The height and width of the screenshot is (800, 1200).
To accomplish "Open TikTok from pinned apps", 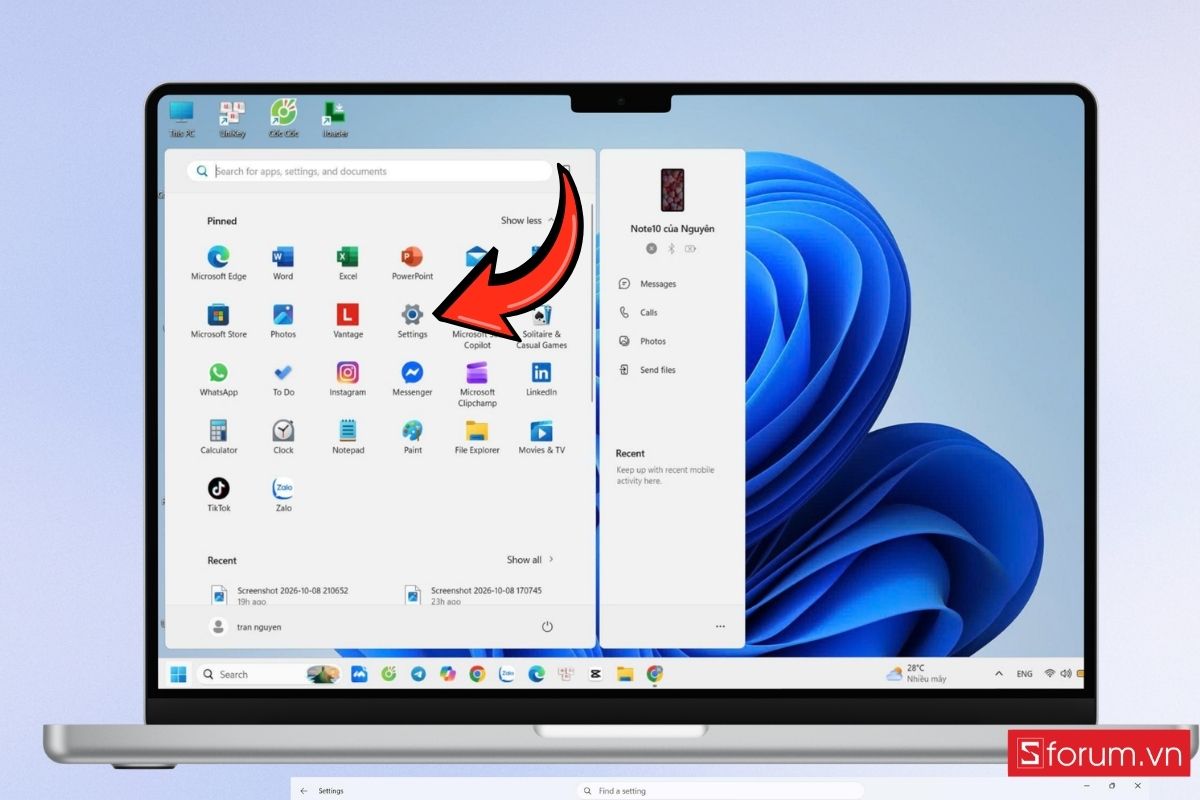I will coord(218,495).
